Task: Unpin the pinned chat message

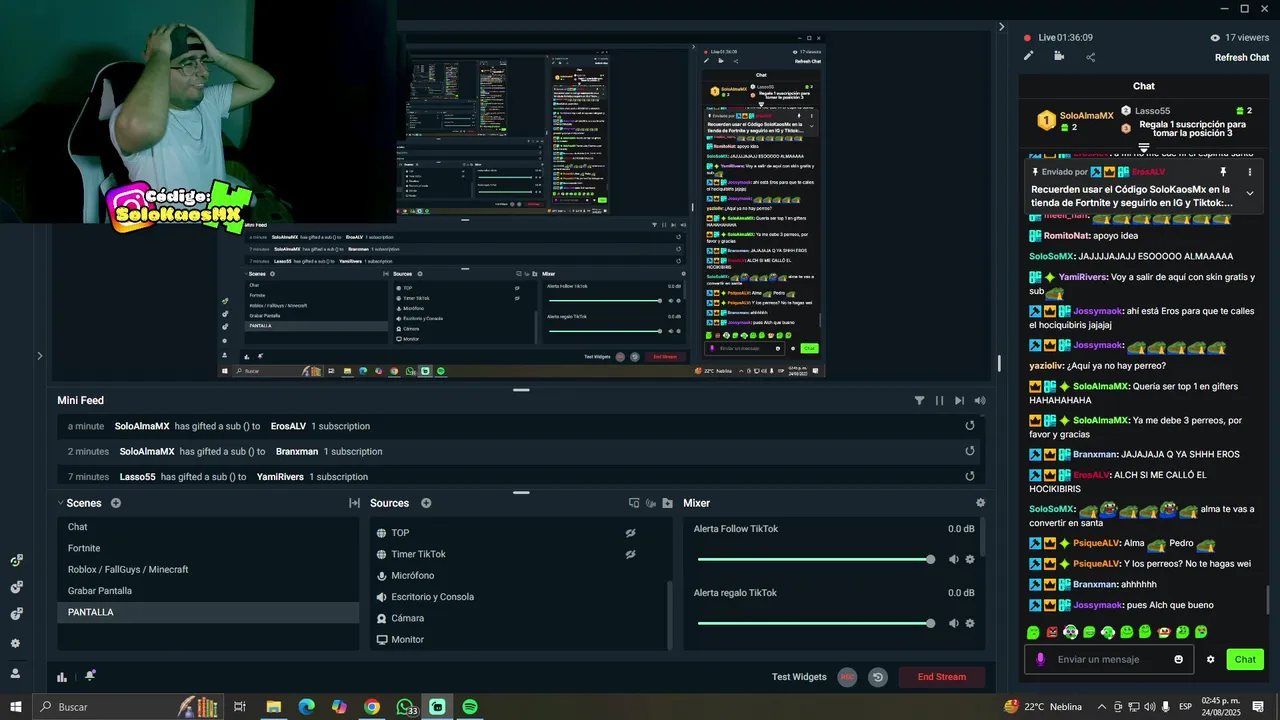Action: point(1223,172)
